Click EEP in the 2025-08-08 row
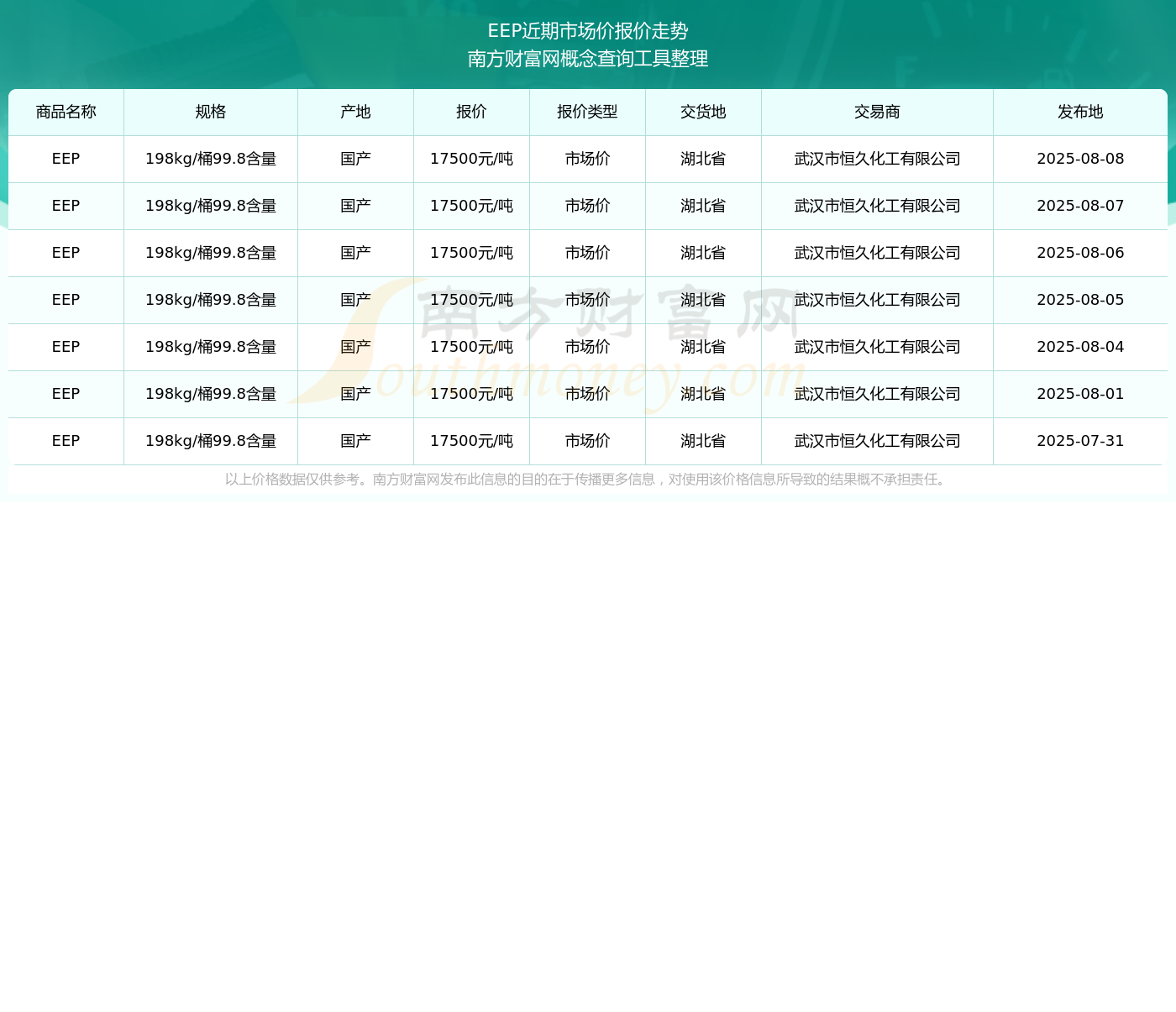This screenshot has height=1012, width=1176. tap(66, 159)
